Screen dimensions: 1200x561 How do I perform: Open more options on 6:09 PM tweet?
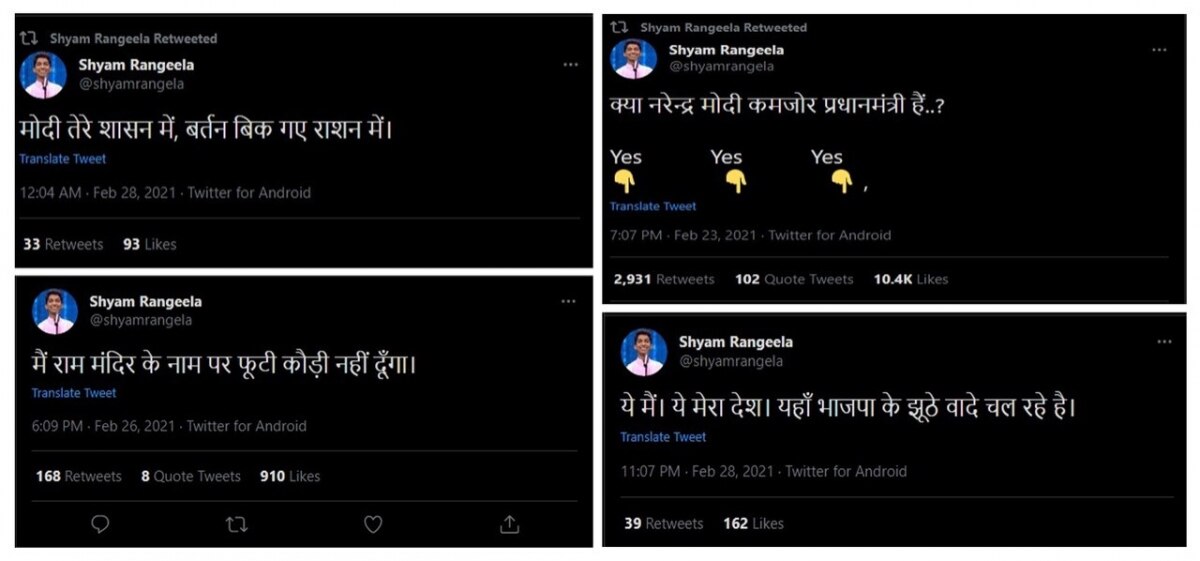click(568, 301)
